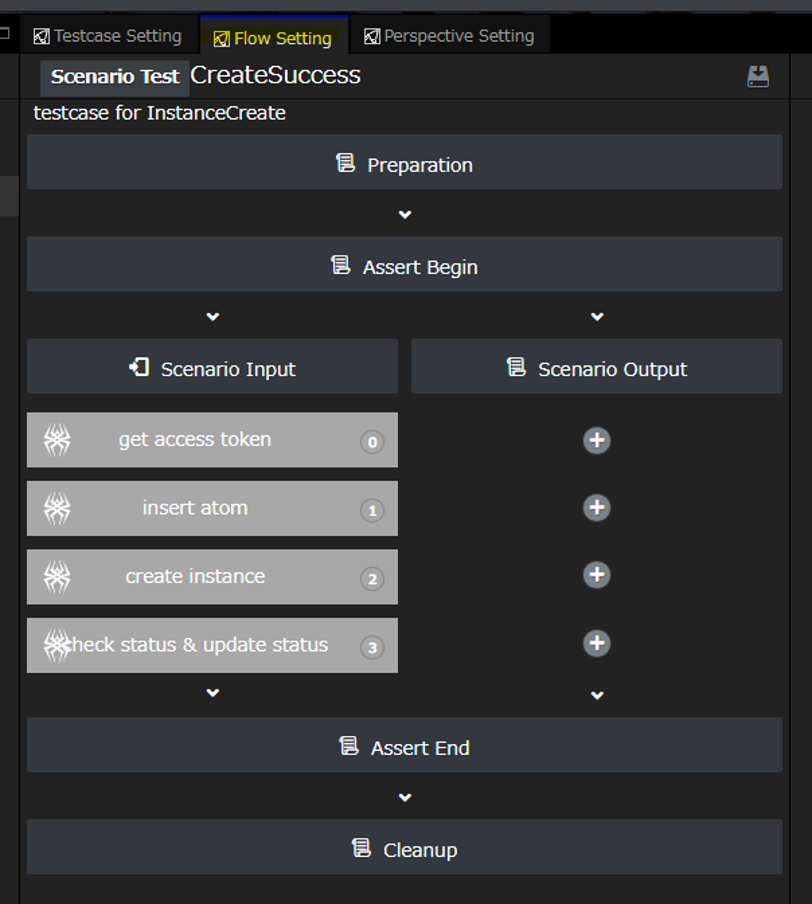
Task: Expand chevron above Scenario Input
Action: 212,317
